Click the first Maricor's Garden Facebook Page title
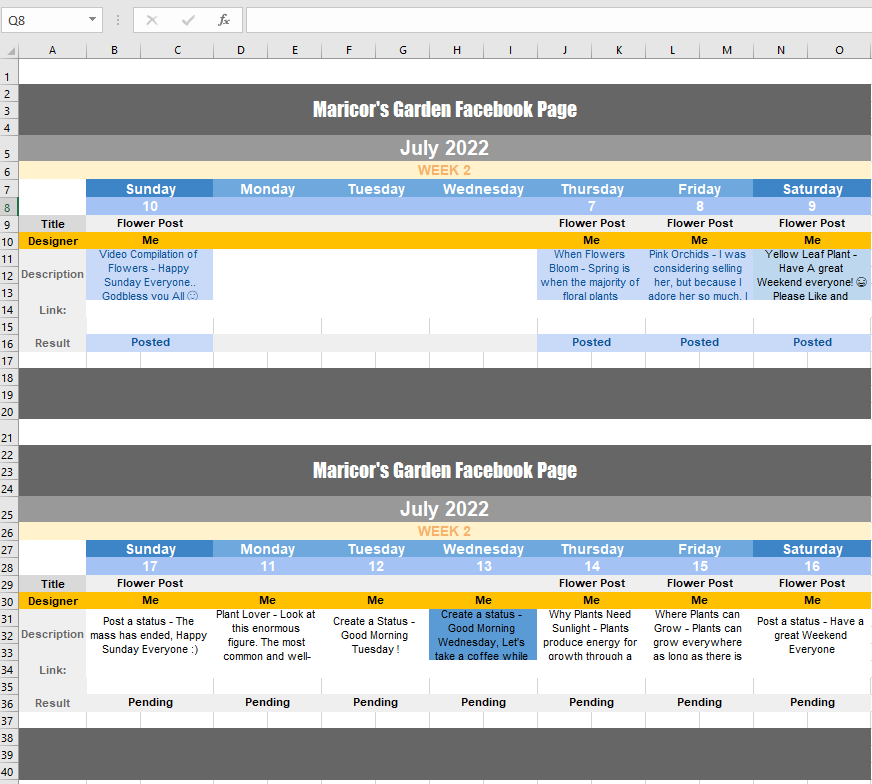 click(x=445, y=110)
